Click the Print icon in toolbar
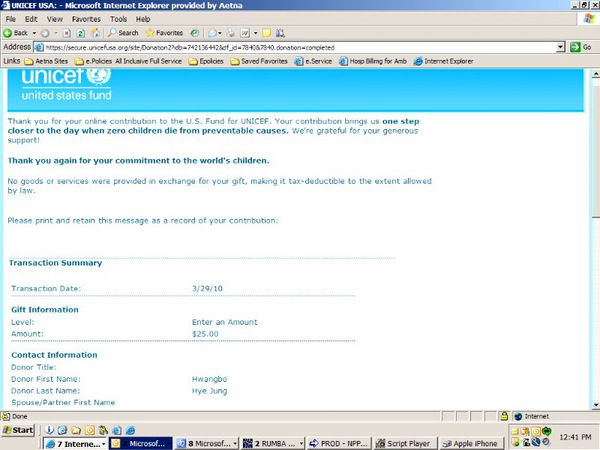 [x=230, y=33]
